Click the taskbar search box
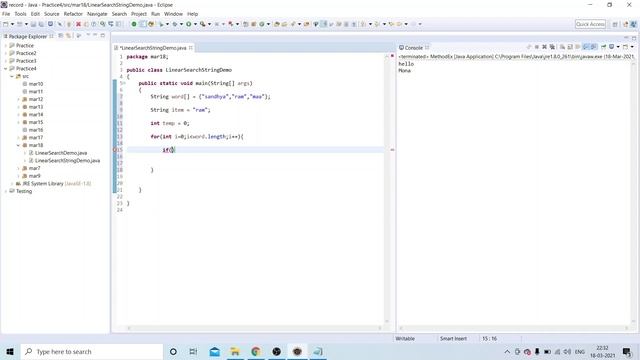The width and height of the screenshot is (640, 360). click(92, 351)
